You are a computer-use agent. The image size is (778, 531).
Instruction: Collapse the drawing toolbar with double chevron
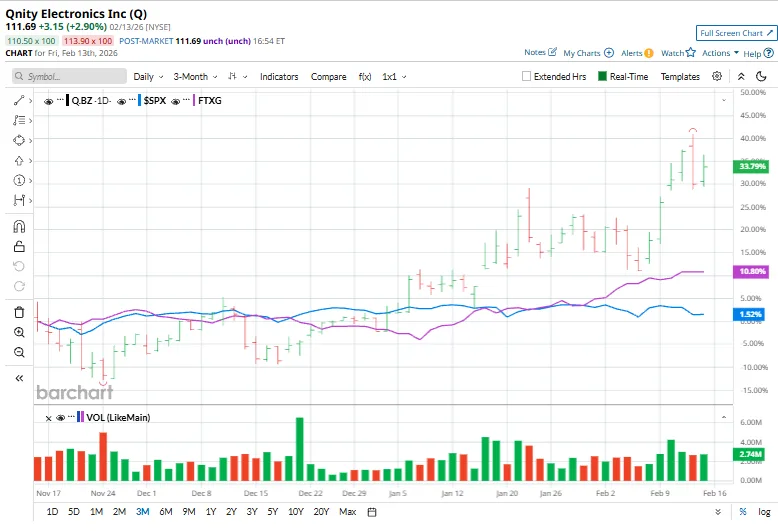19,379
